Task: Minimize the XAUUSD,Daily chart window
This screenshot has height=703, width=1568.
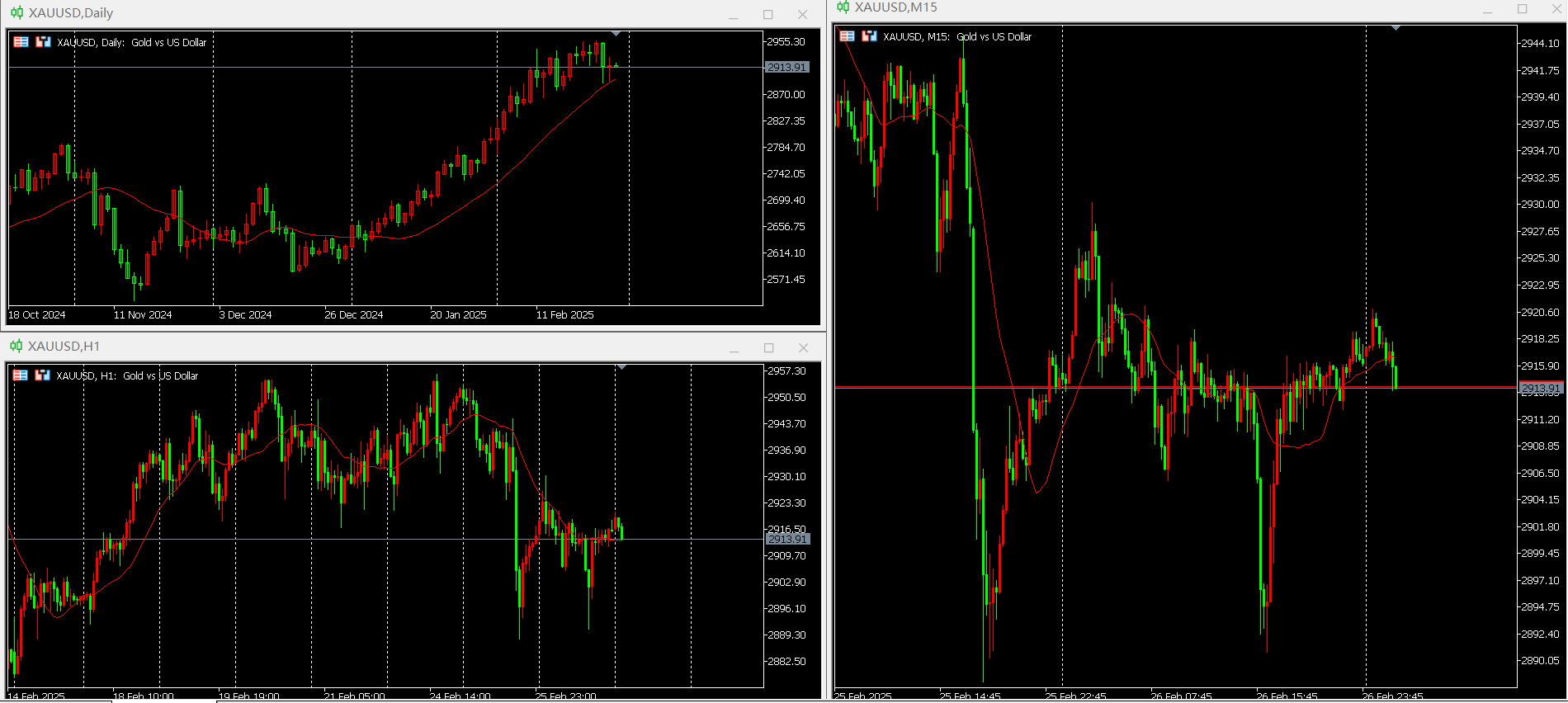Action: pyautogui.click(x=733, y=14)
